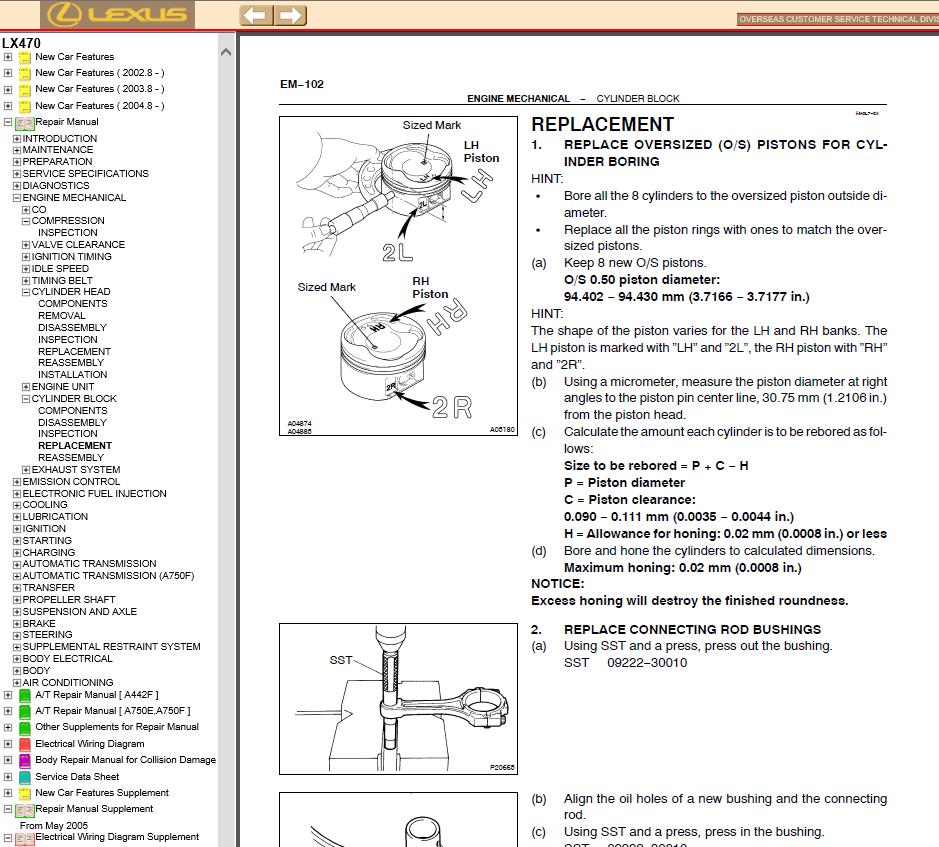Click the connecting rod SST press illustration

coord(398,699)
